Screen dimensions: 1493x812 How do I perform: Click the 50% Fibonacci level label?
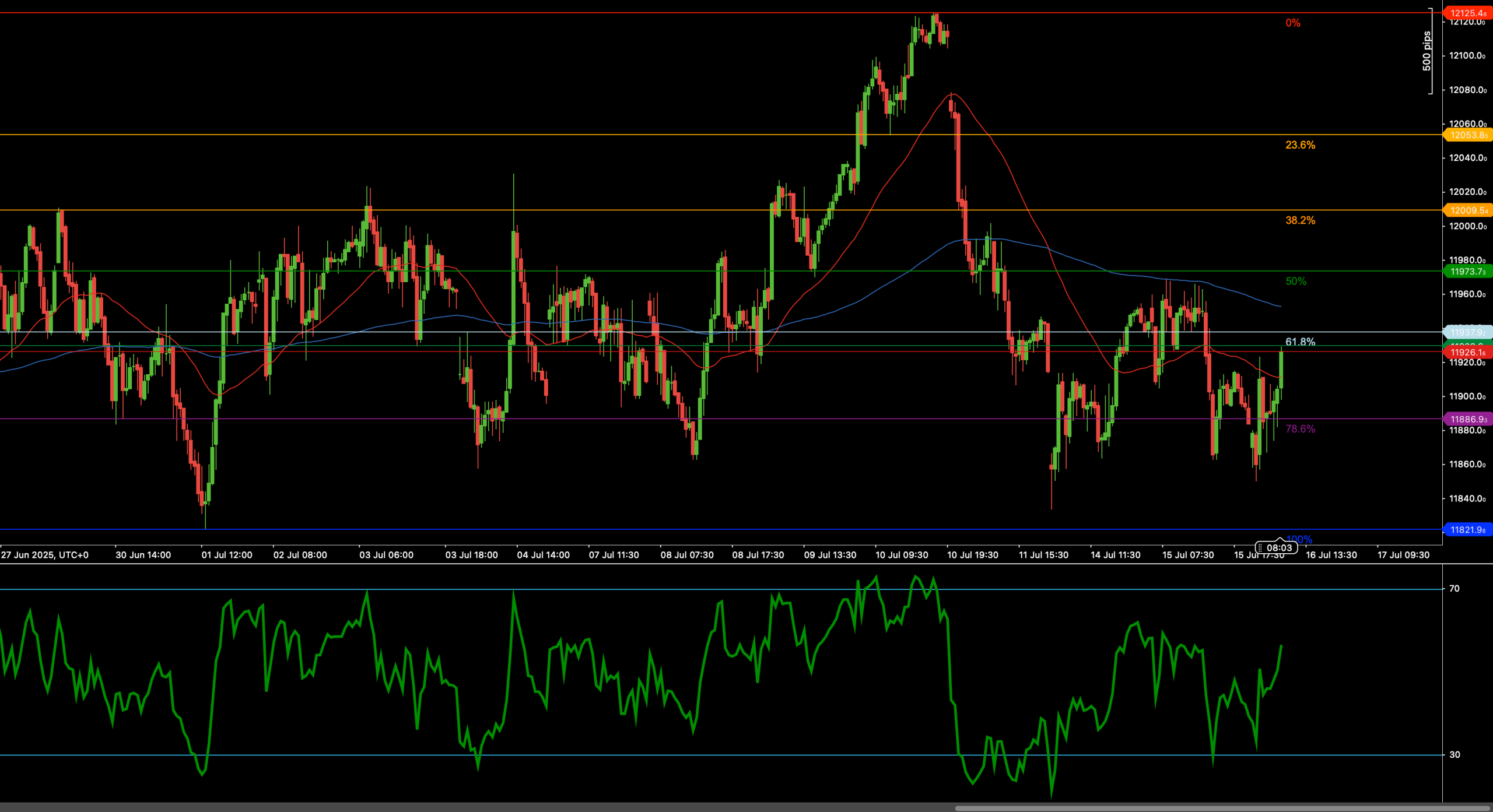click(x=1296, y=282)
